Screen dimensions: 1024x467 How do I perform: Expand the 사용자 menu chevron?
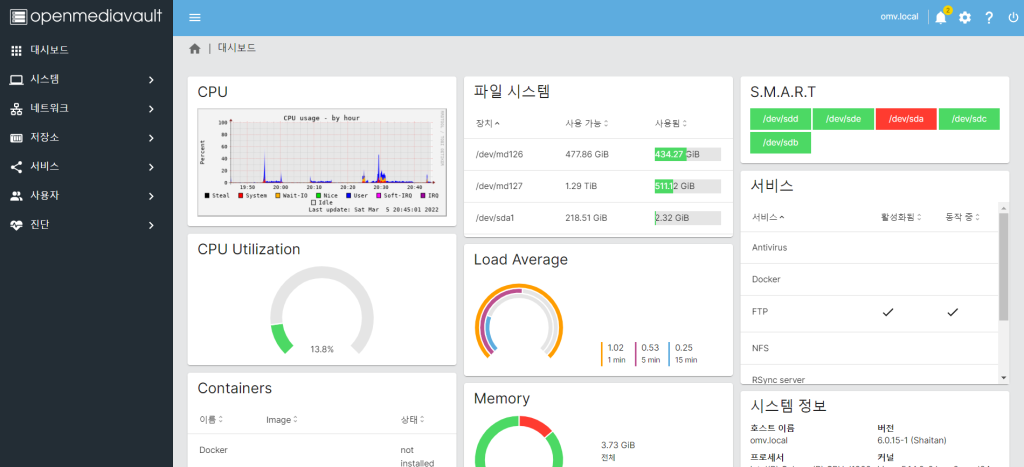[x=151, y=196]
